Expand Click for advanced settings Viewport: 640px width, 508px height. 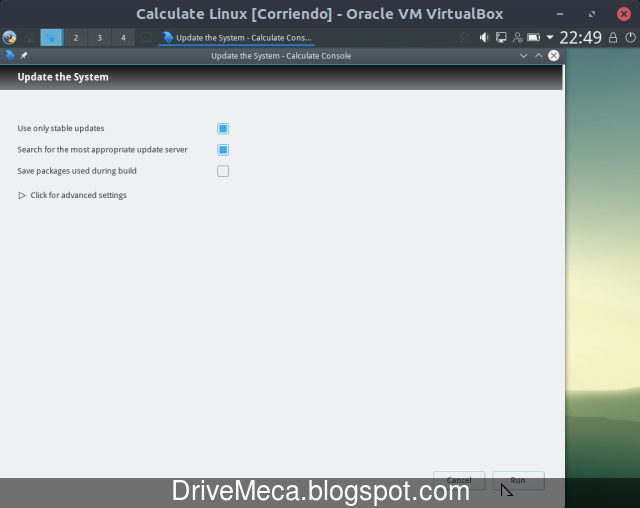point(72,195)
